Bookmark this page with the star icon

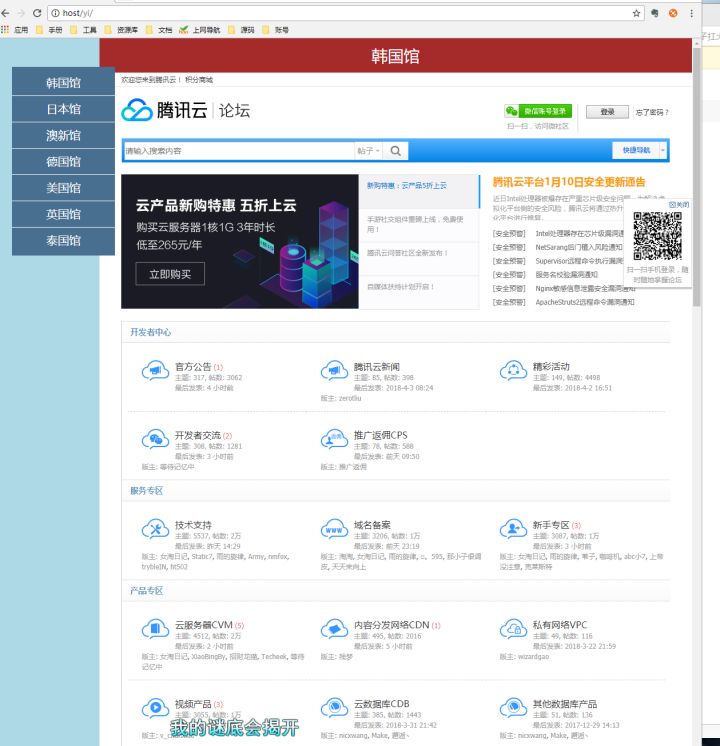636,13
